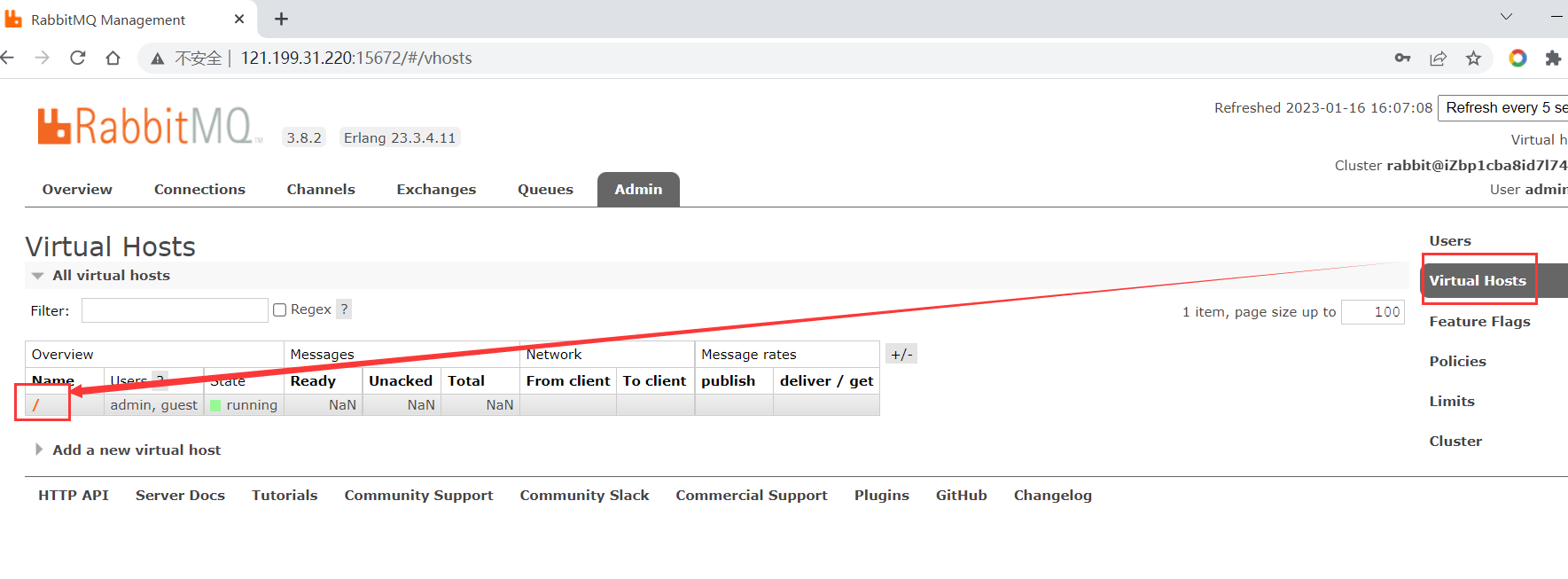Open Limits in the admin sidebar
This screenshot has width=1568, height=579.
click(1452, 401)
